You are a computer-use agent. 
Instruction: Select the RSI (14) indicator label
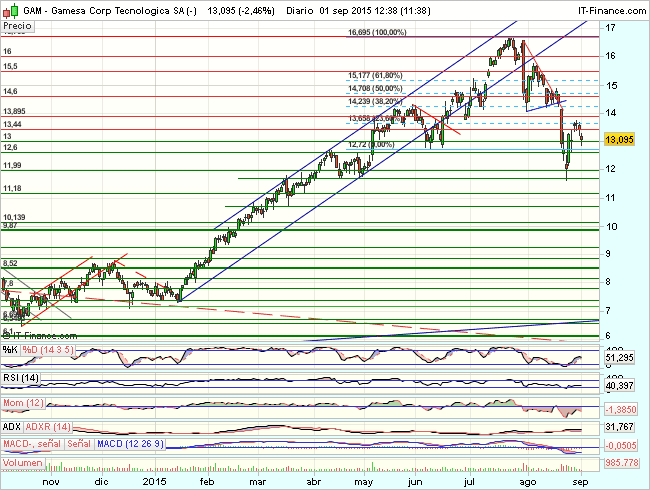[x=21, y=378]
